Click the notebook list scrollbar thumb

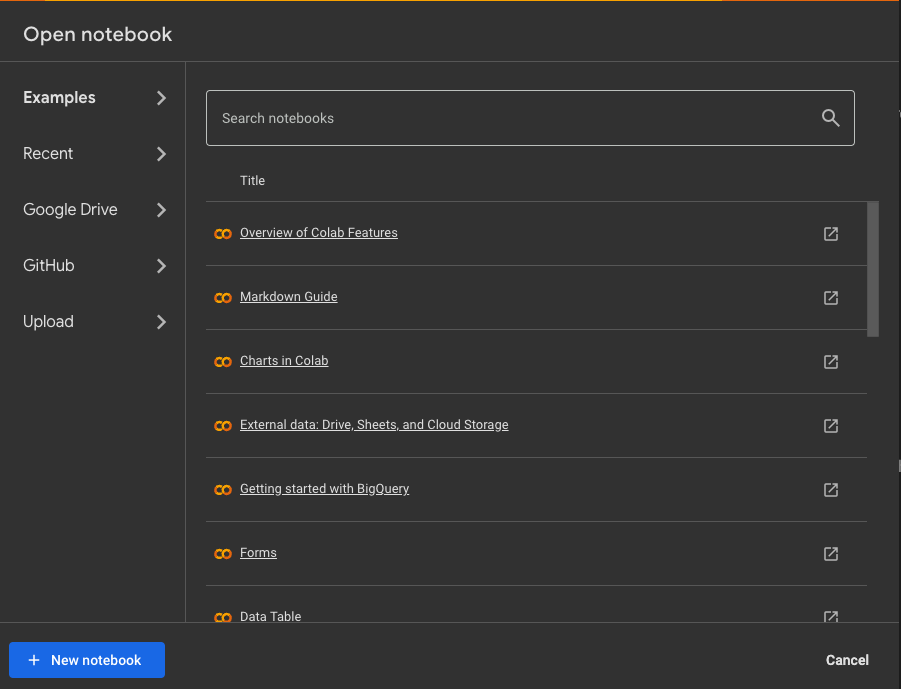pos(873,269)
